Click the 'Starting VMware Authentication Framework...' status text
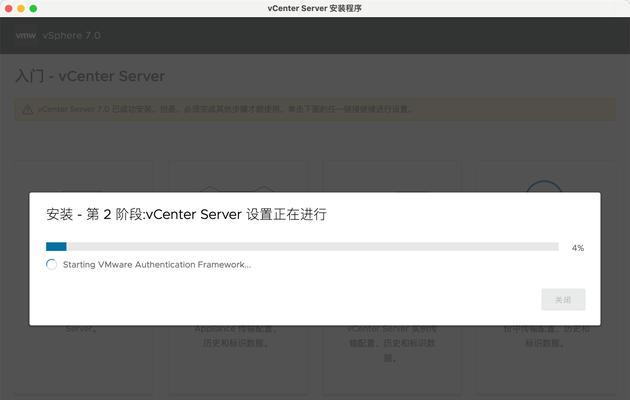Viewport: 630px width, 400px height. pos(157,265)
